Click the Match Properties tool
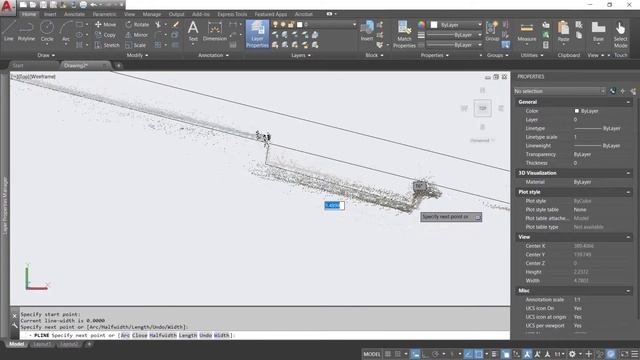Image resolution: width=640 pixels, height=360 pixels. click(x=404, y=34)
